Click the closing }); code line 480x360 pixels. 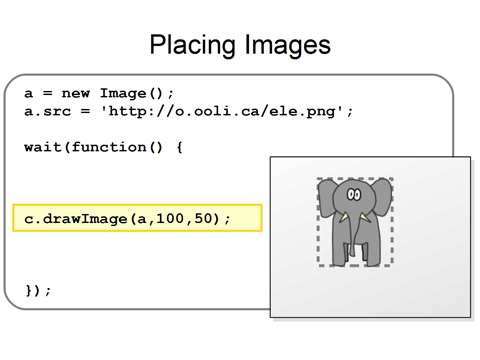pyautogui.click(x=38, y=290)
